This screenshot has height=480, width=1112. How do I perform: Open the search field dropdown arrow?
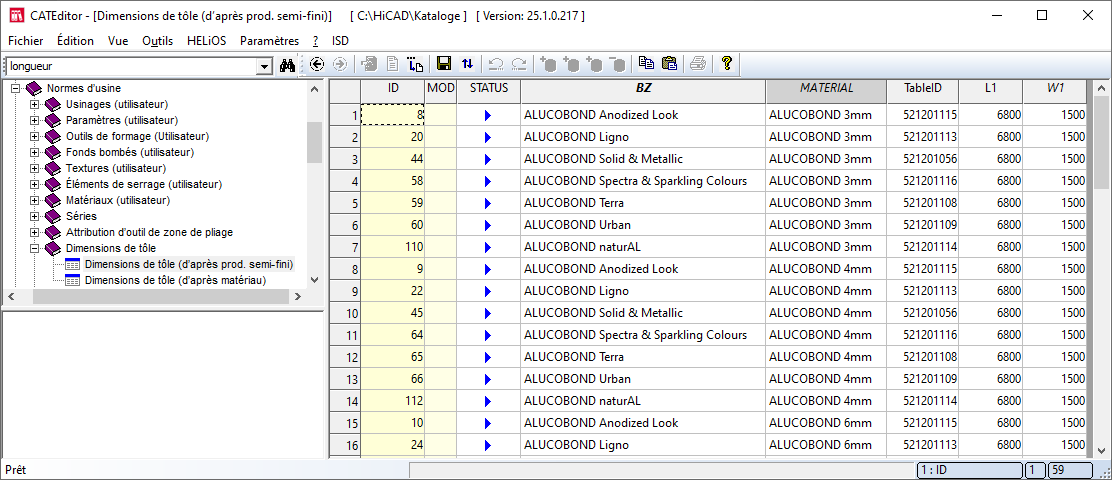coord(264,66)
